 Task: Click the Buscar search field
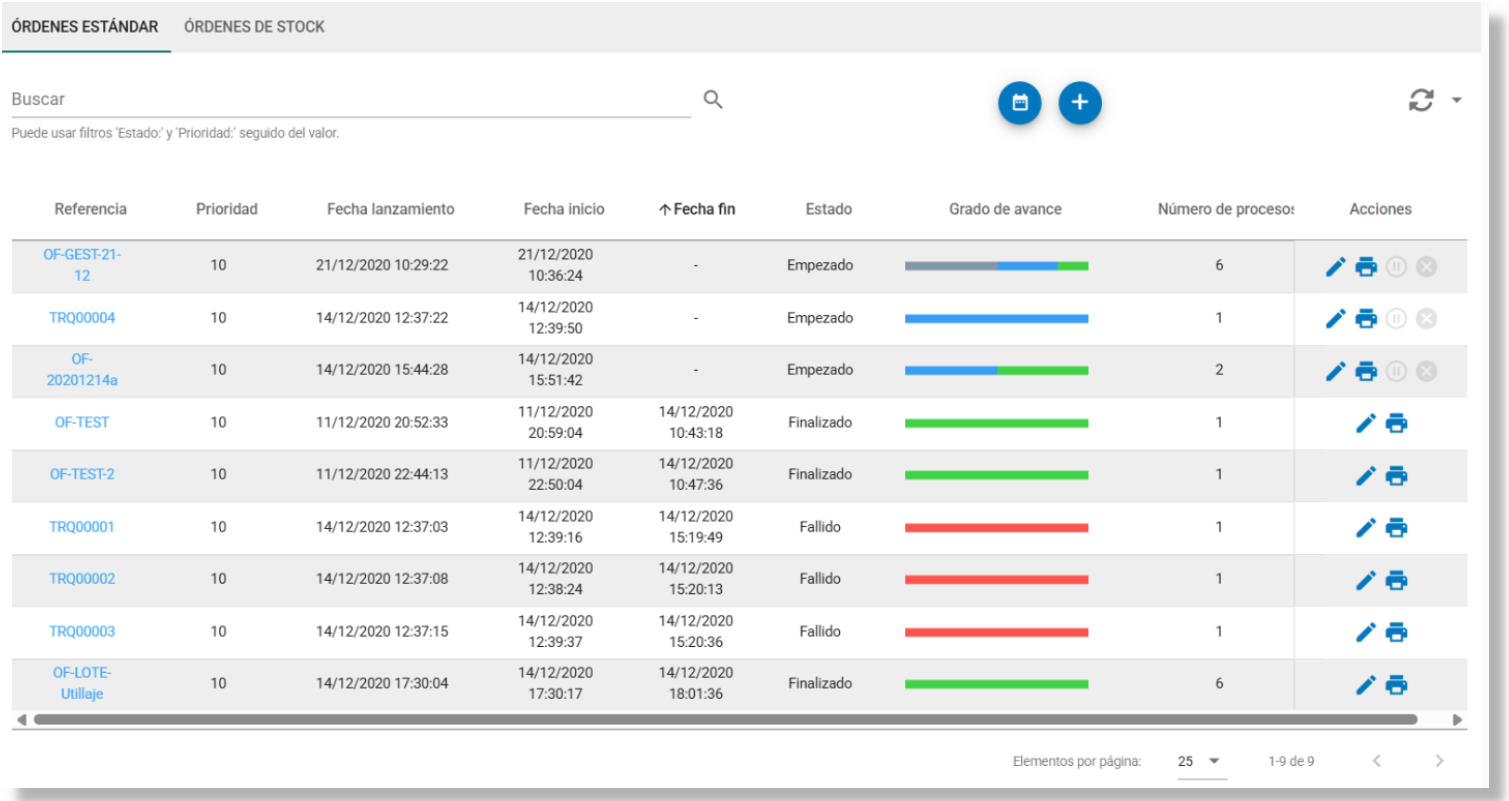350,99
